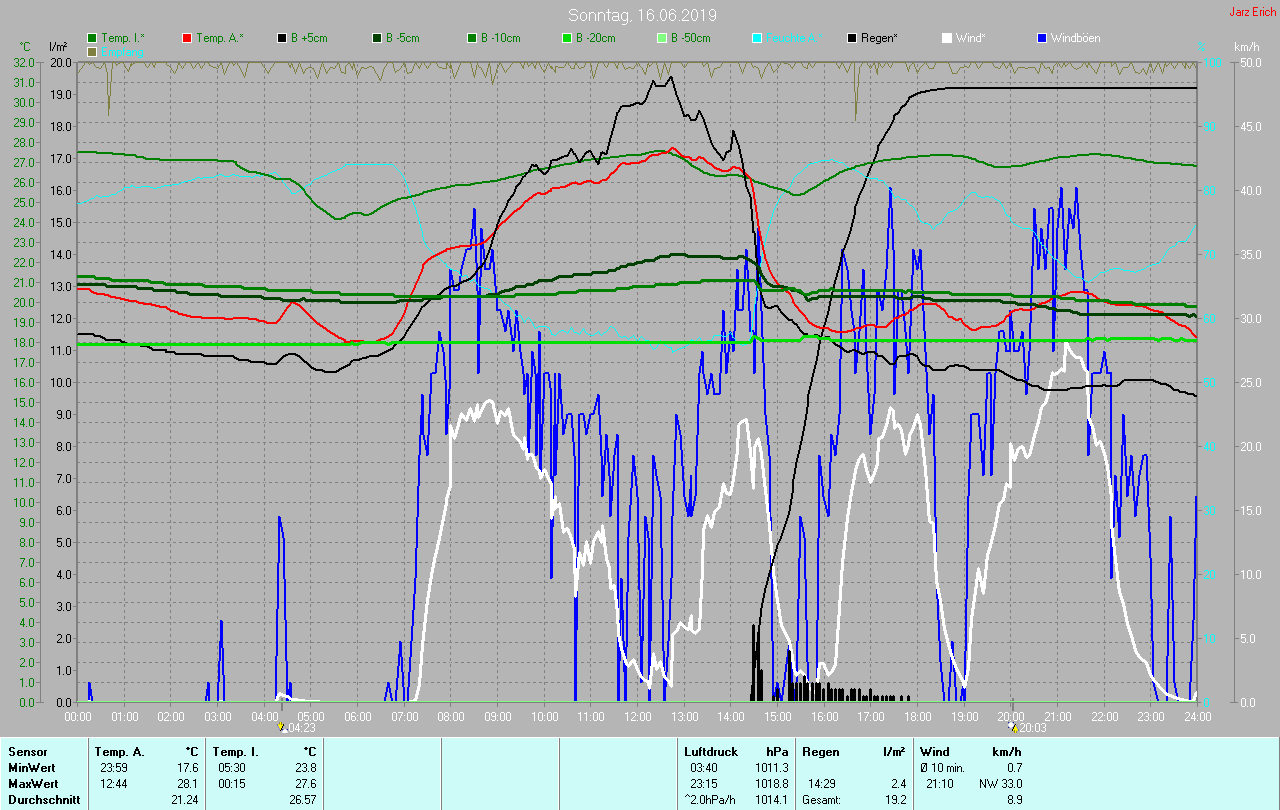Click the sunrise marker at 04:23
The height and width of the screenshot is (810, 1280).
(x=282, y=728)
